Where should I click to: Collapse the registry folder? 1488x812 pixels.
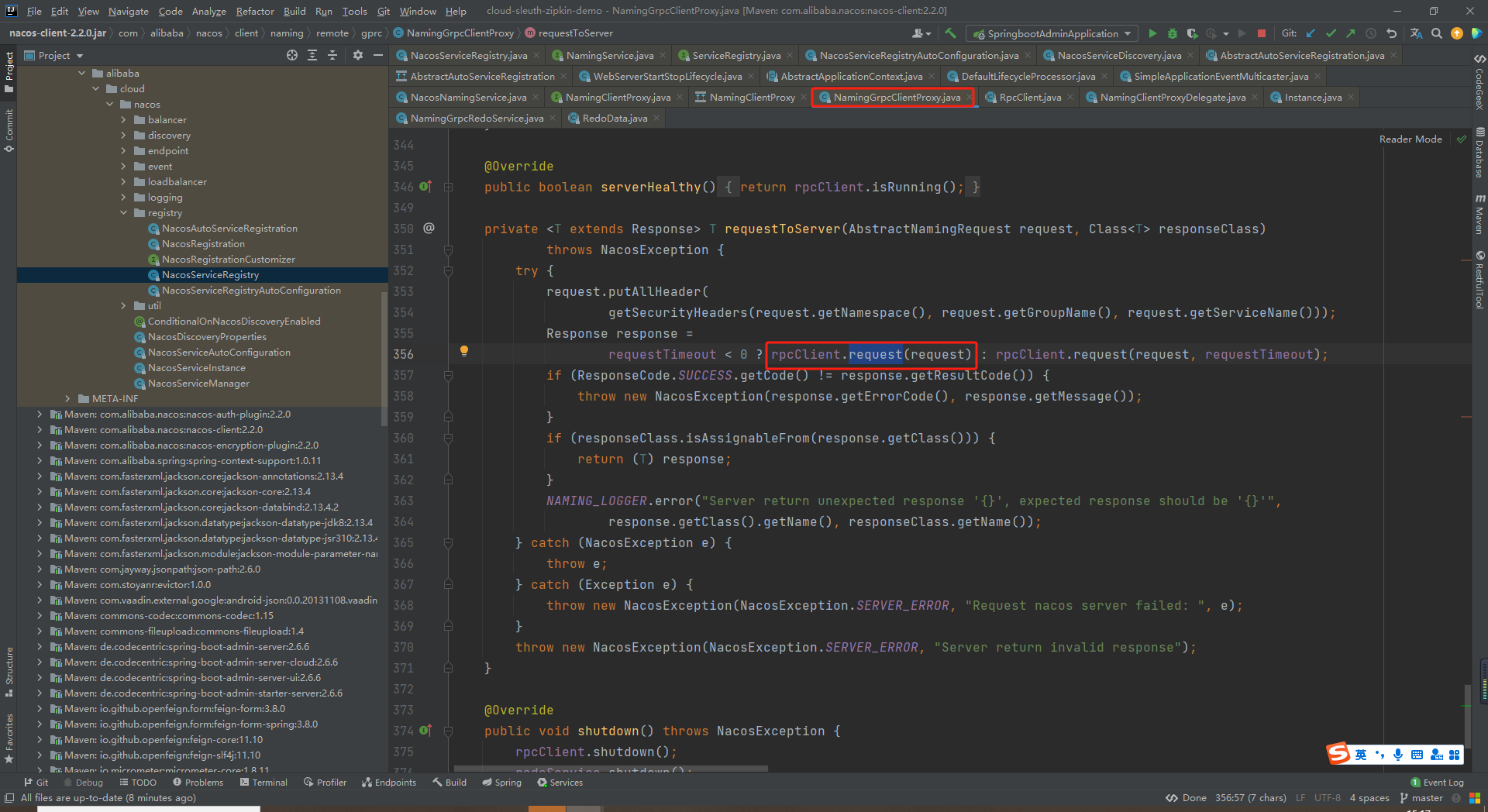coord(123,213)
